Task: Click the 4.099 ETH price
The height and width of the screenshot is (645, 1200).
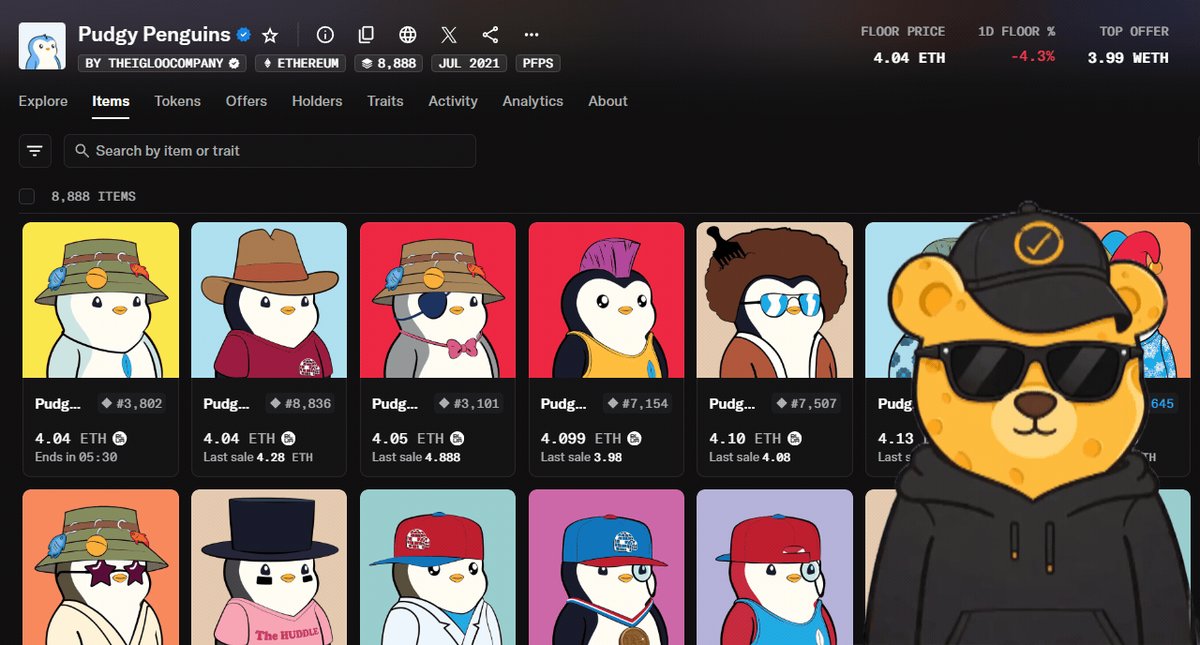Action: pyautogui.click(x=581, y=438)
